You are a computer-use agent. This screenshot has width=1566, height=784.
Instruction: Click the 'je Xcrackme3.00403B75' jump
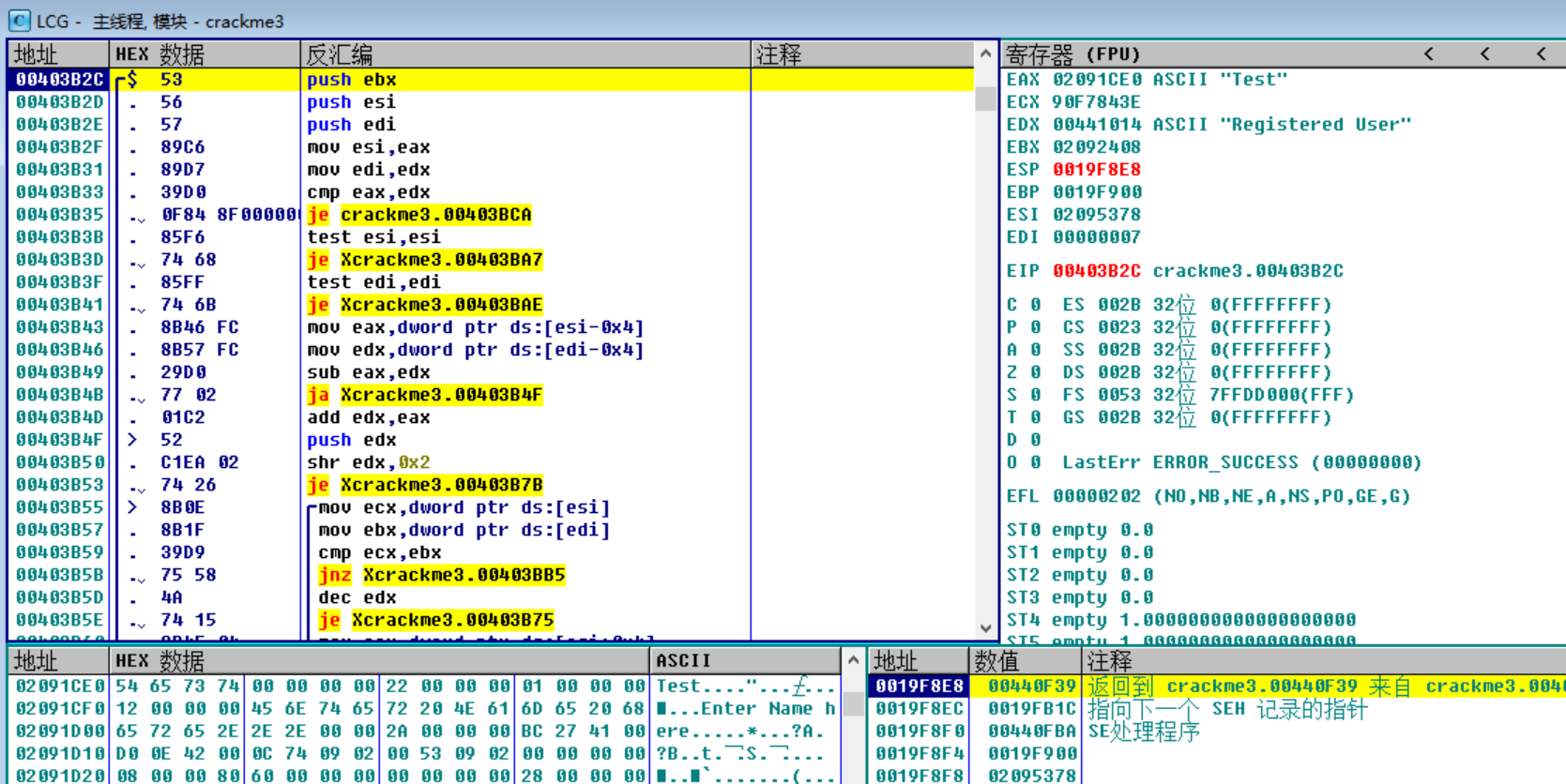coord(436,620)
